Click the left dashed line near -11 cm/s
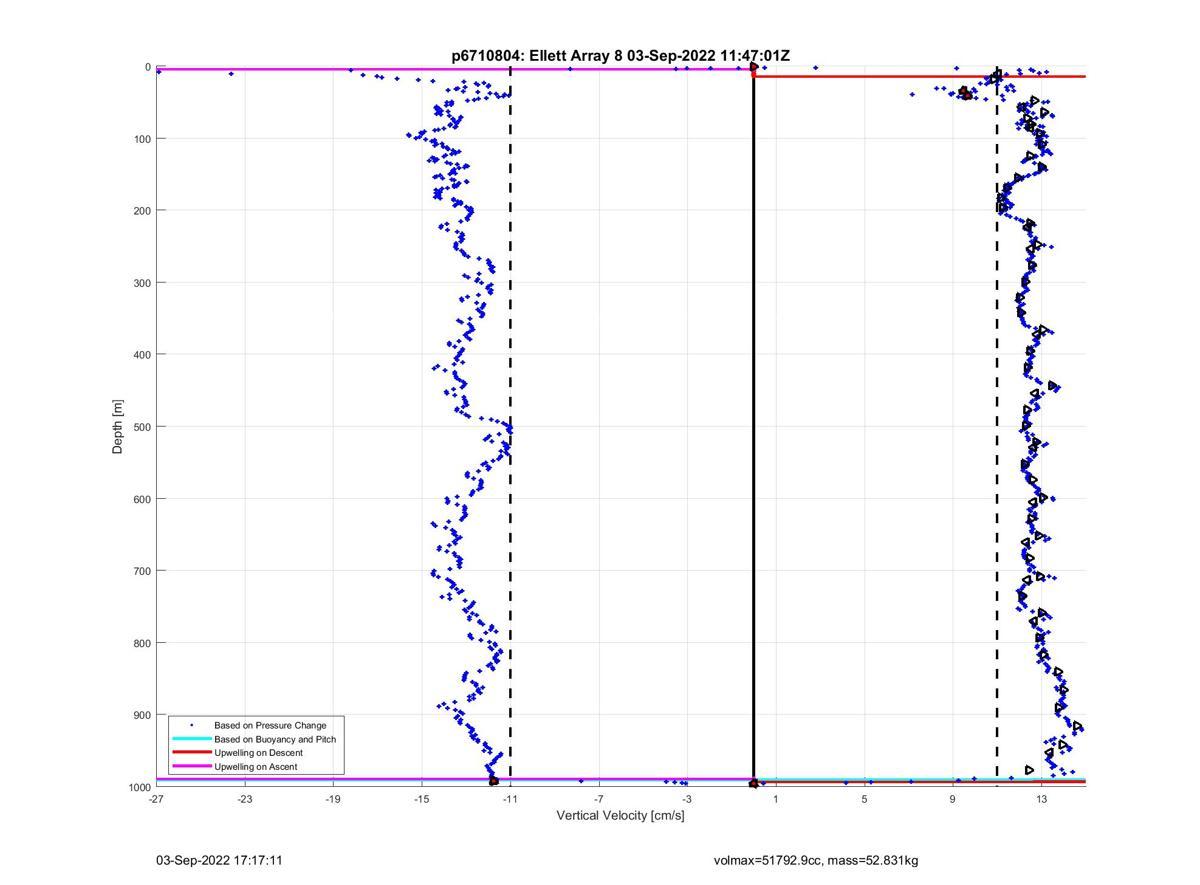 pos(510,427)
